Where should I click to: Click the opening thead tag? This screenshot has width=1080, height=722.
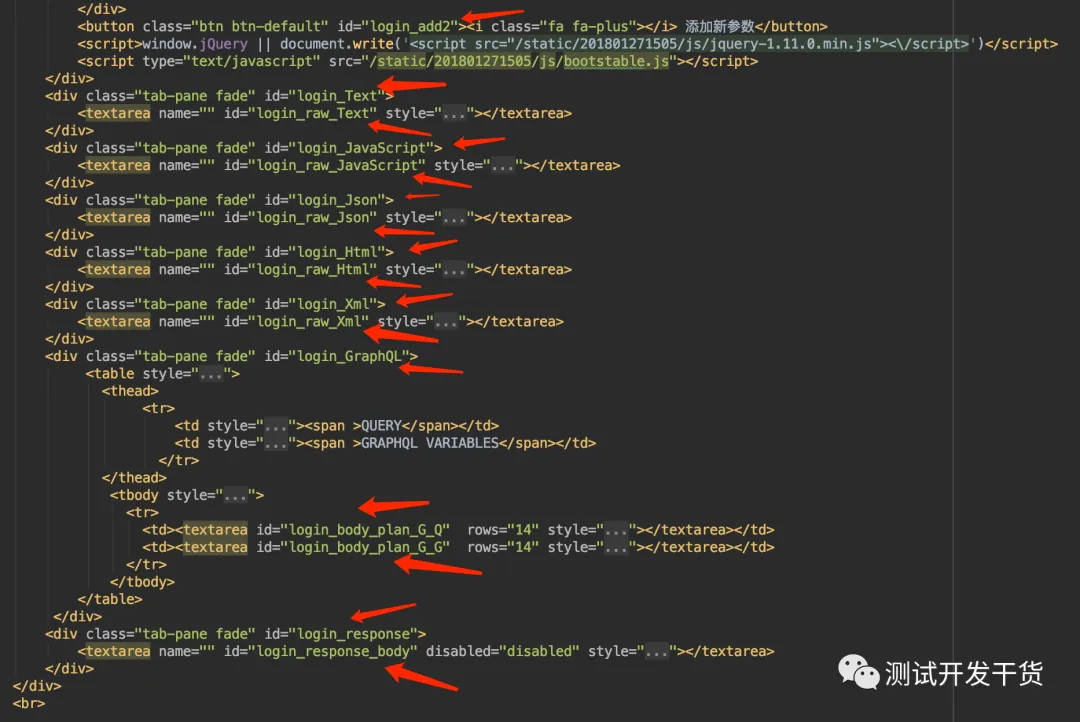click(x=130, y=391)
